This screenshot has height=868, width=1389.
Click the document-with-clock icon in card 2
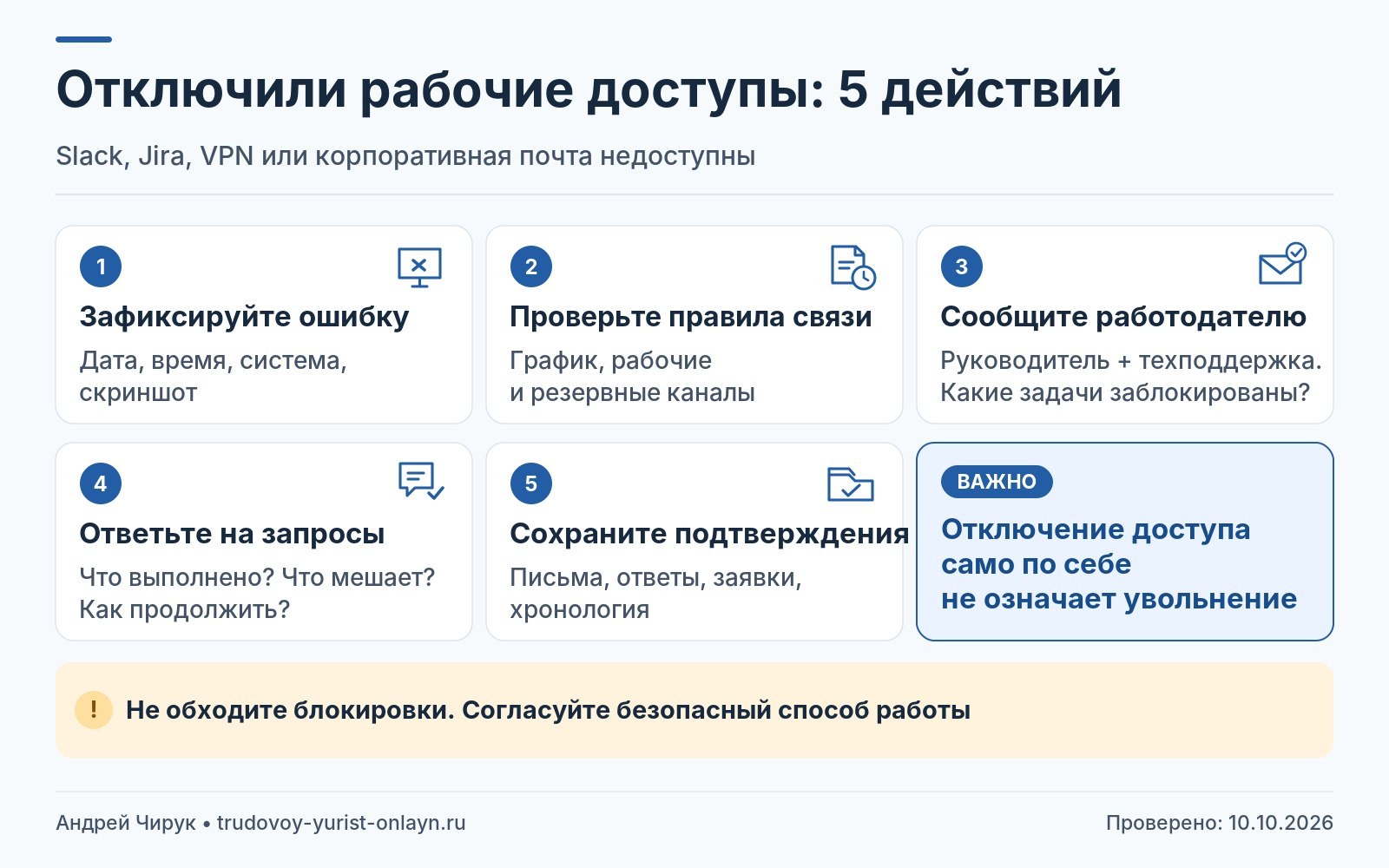(x=852, y=267)
